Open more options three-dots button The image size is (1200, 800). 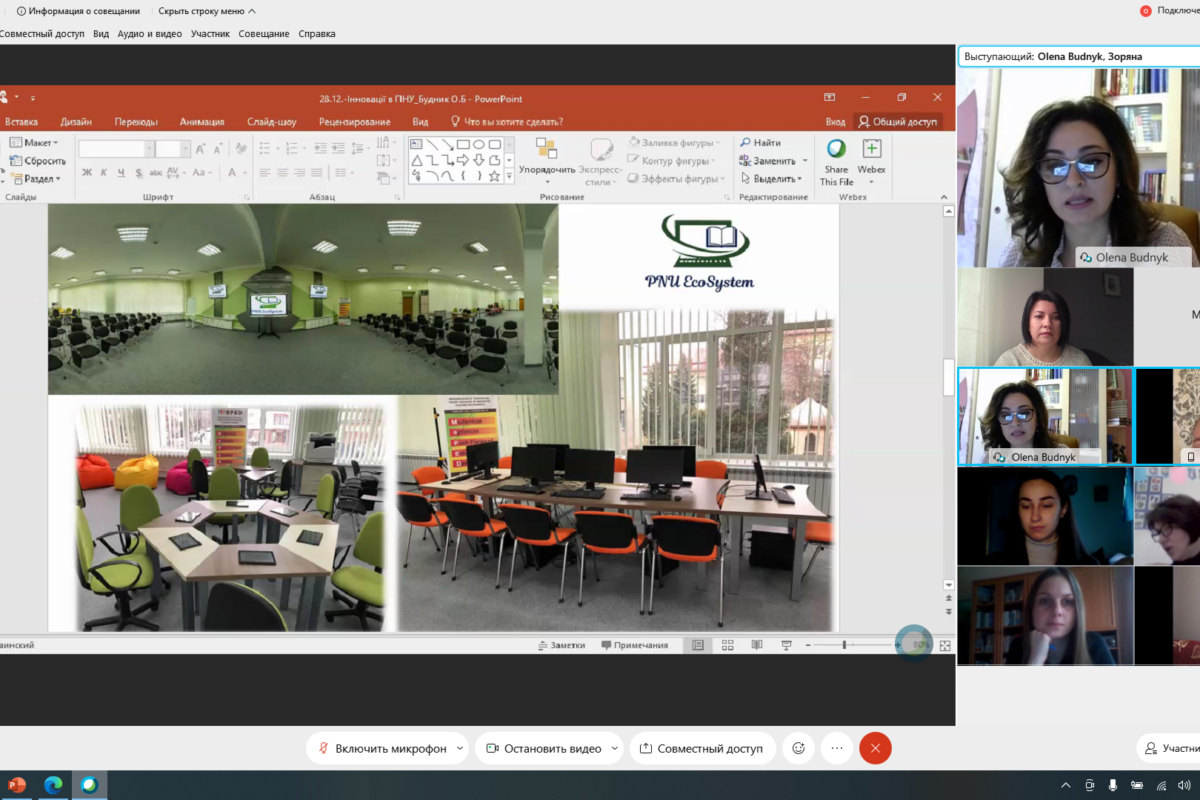(836, 748)
